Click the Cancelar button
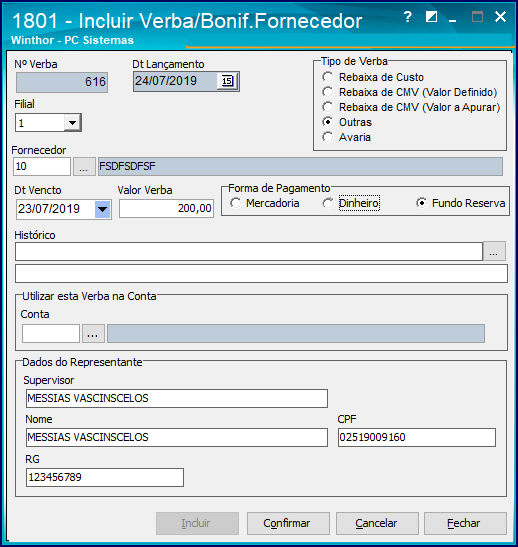The image size is (518, 547). 377,523
